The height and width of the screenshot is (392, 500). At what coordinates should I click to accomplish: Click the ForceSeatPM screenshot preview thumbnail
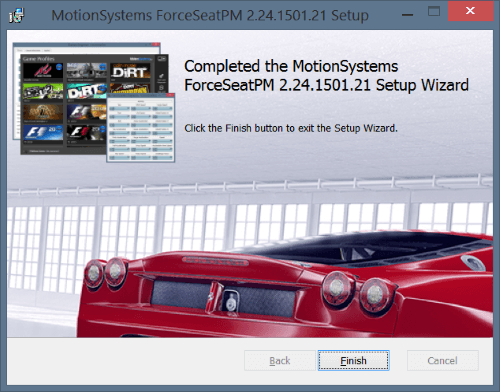94,102
